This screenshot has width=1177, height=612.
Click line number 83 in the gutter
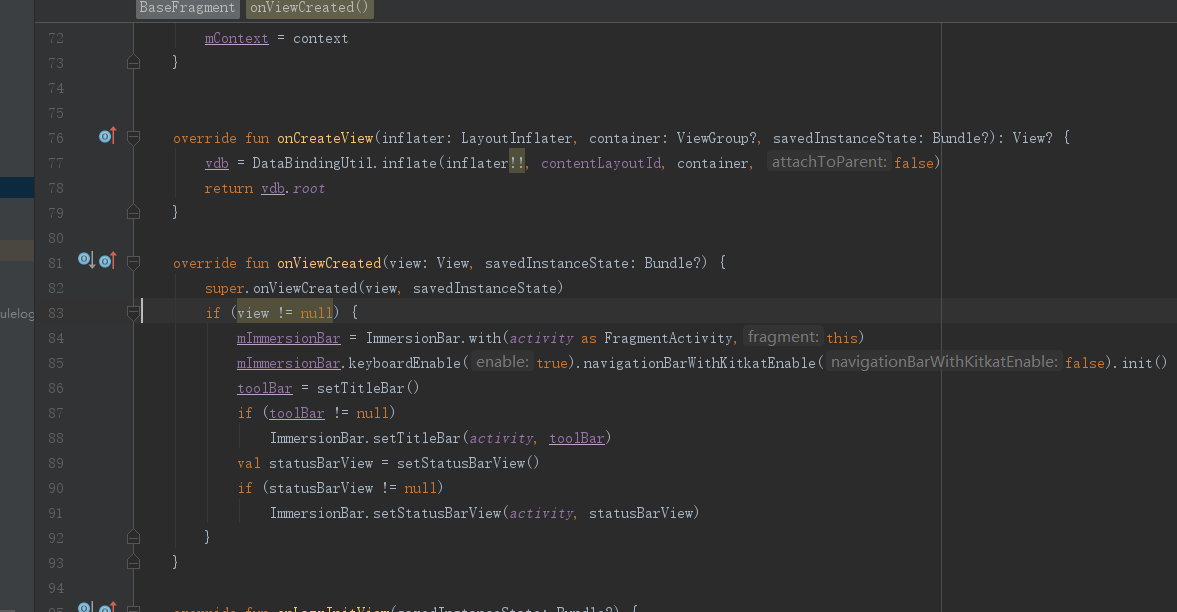pyautogui.click(x=55, y=312)
